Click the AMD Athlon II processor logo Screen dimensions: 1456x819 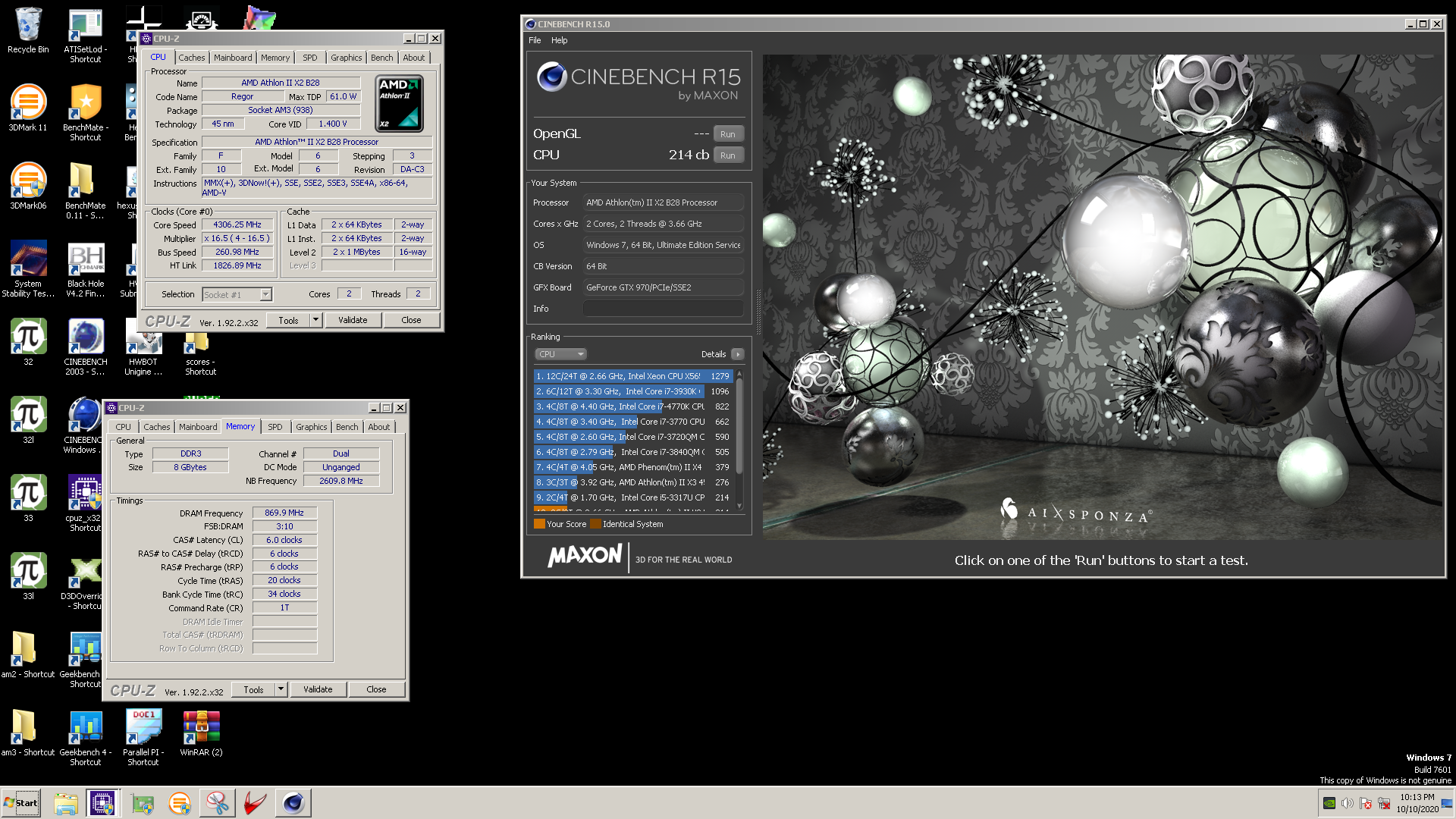pos(400,103)
